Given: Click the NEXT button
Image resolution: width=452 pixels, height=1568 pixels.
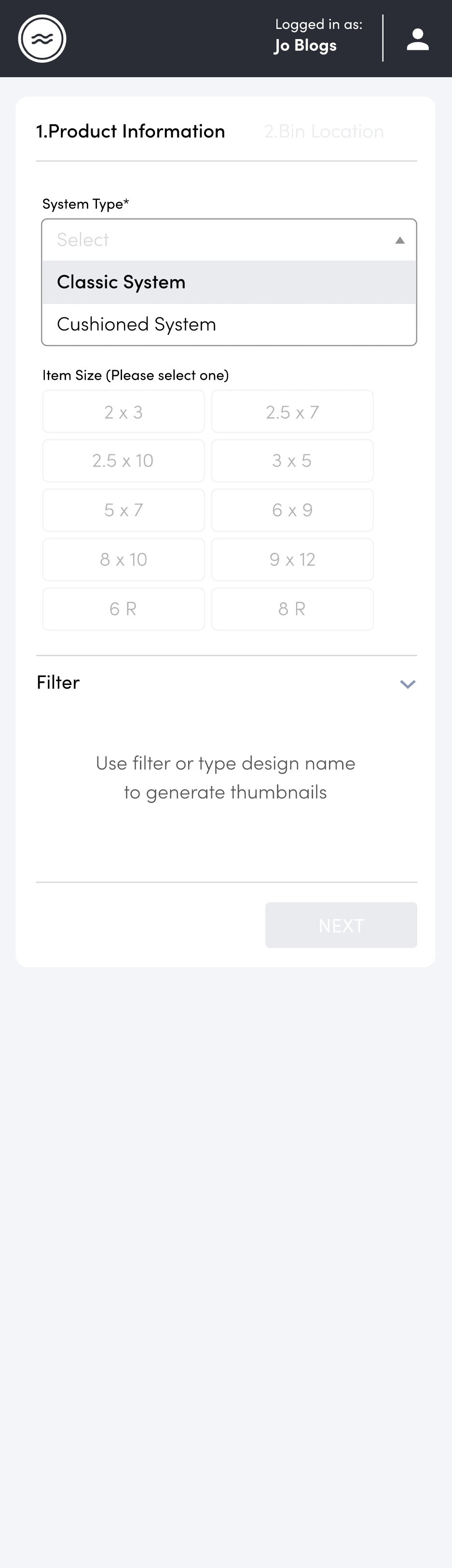Looking at the screenshot, I should pyautogui.click(x=341, y=924).
